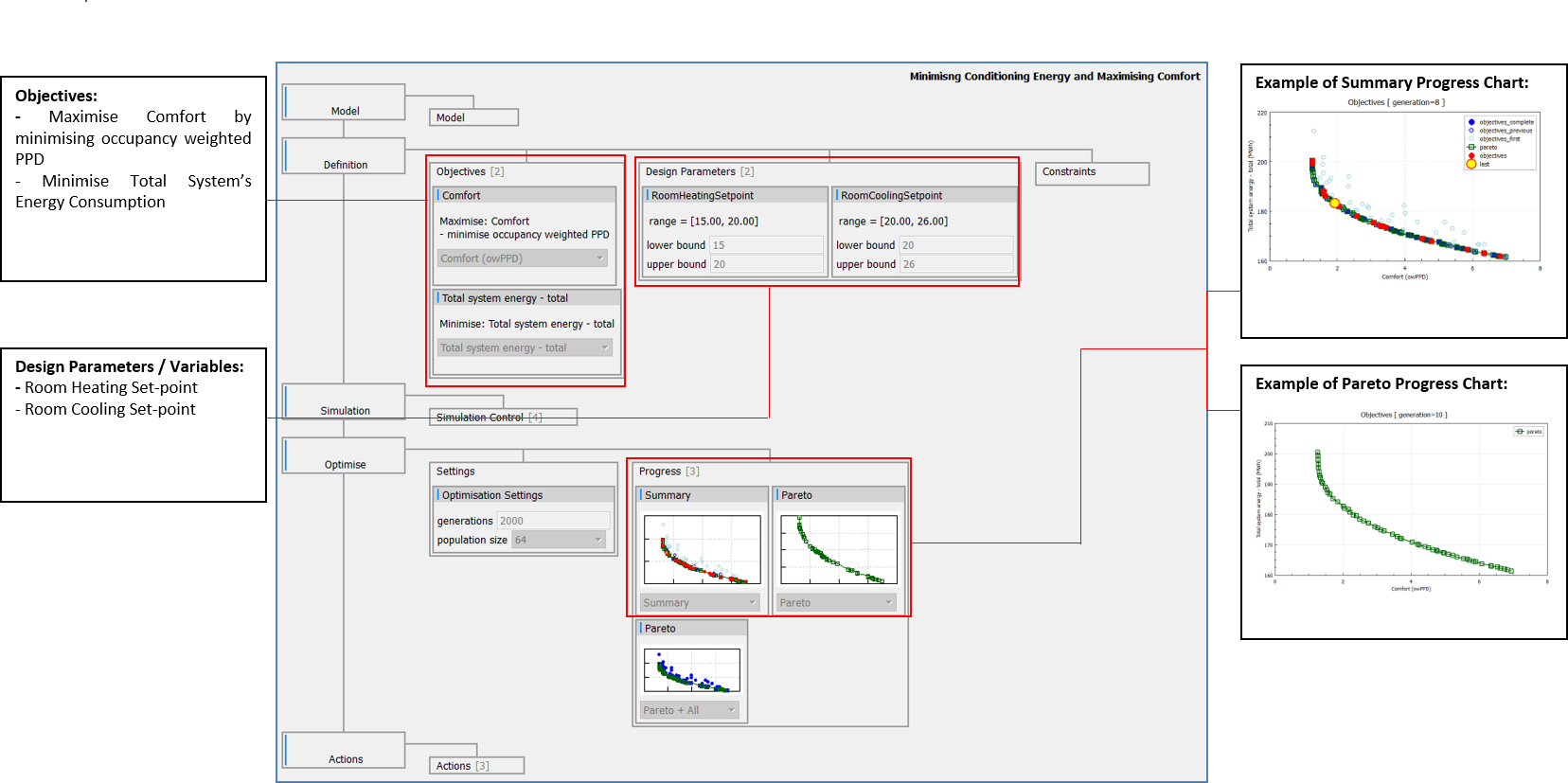1568x783 pixels.
Task: Select the Simulation section block
Action: tap(345, 401)
